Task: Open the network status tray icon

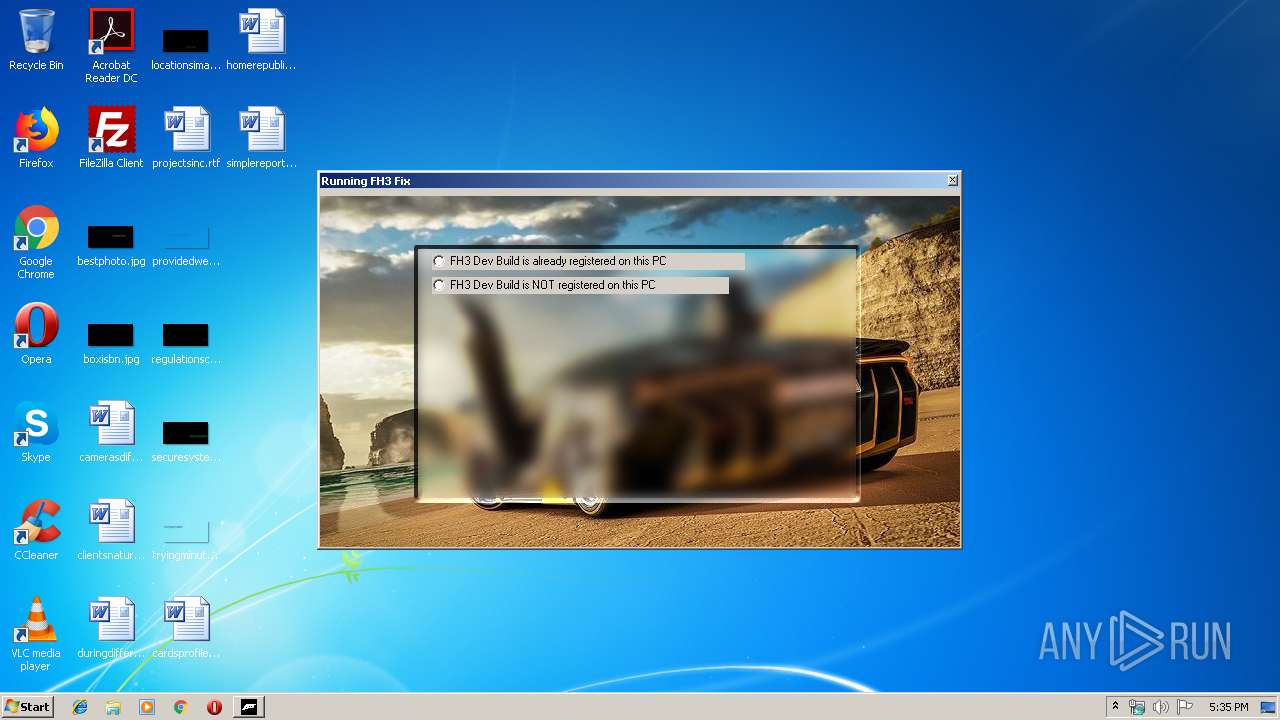Action: pos(1137,707)
